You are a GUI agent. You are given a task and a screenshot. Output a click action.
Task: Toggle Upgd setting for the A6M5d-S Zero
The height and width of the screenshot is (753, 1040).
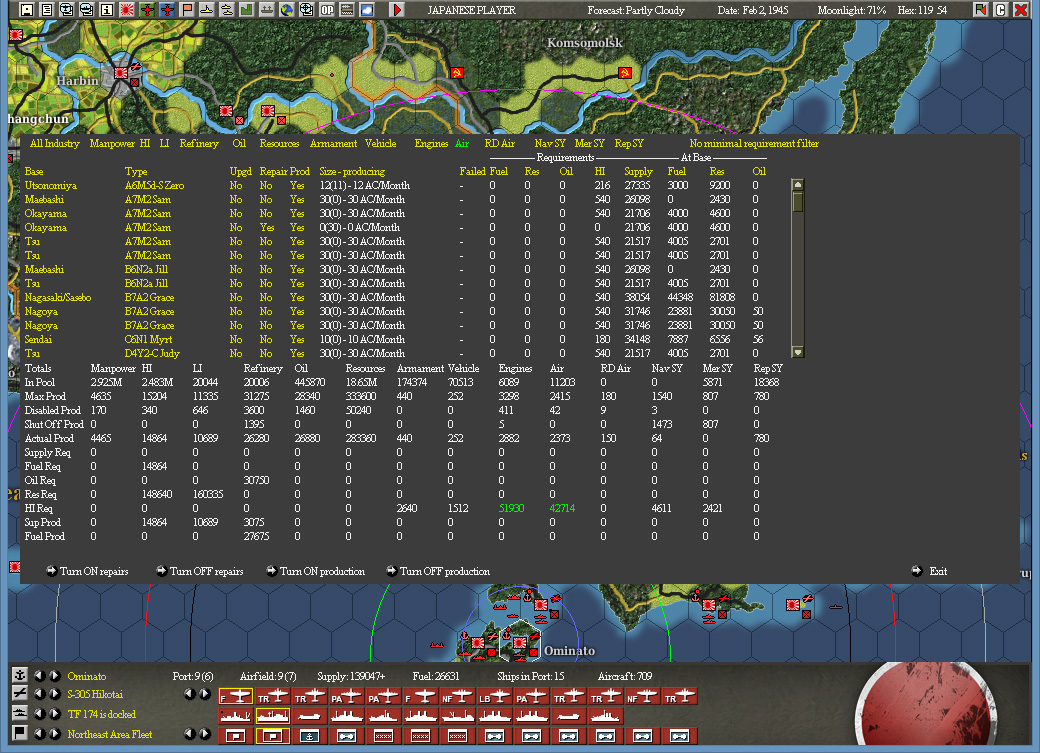point(235,186)
